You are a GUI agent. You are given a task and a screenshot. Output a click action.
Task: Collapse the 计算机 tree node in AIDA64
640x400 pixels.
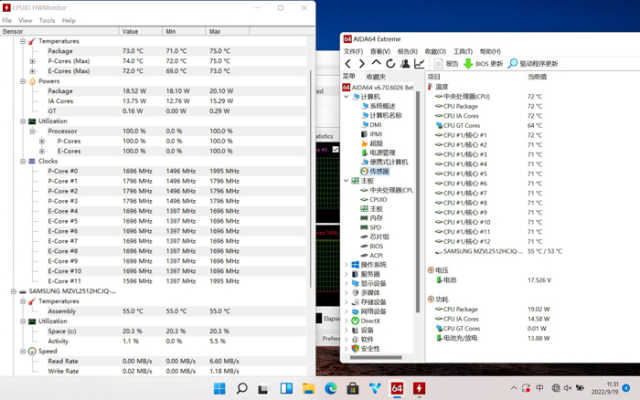click(x=347, y=96)
